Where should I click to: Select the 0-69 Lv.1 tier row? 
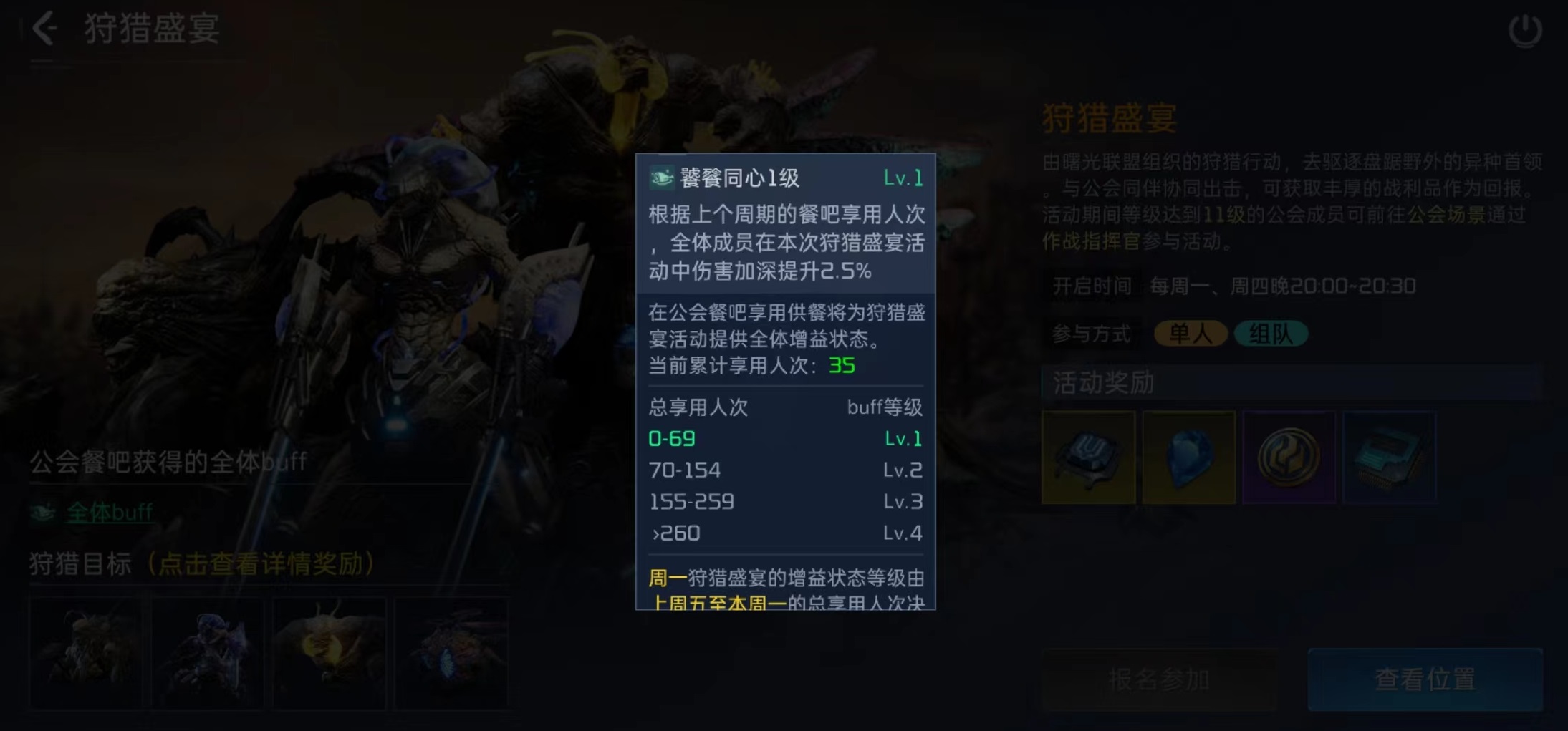coord(785,438)
